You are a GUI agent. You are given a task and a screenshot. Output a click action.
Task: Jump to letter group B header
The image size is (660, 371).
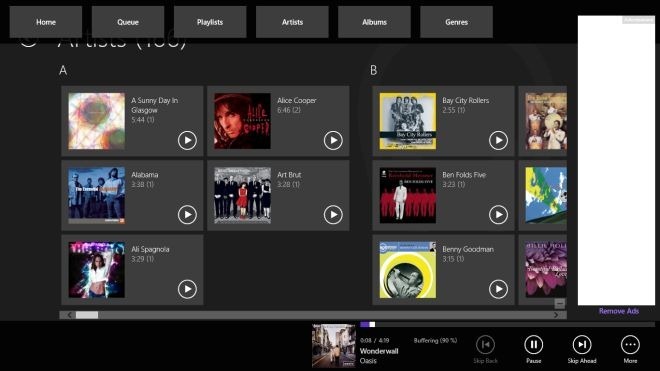click(373, 70)
